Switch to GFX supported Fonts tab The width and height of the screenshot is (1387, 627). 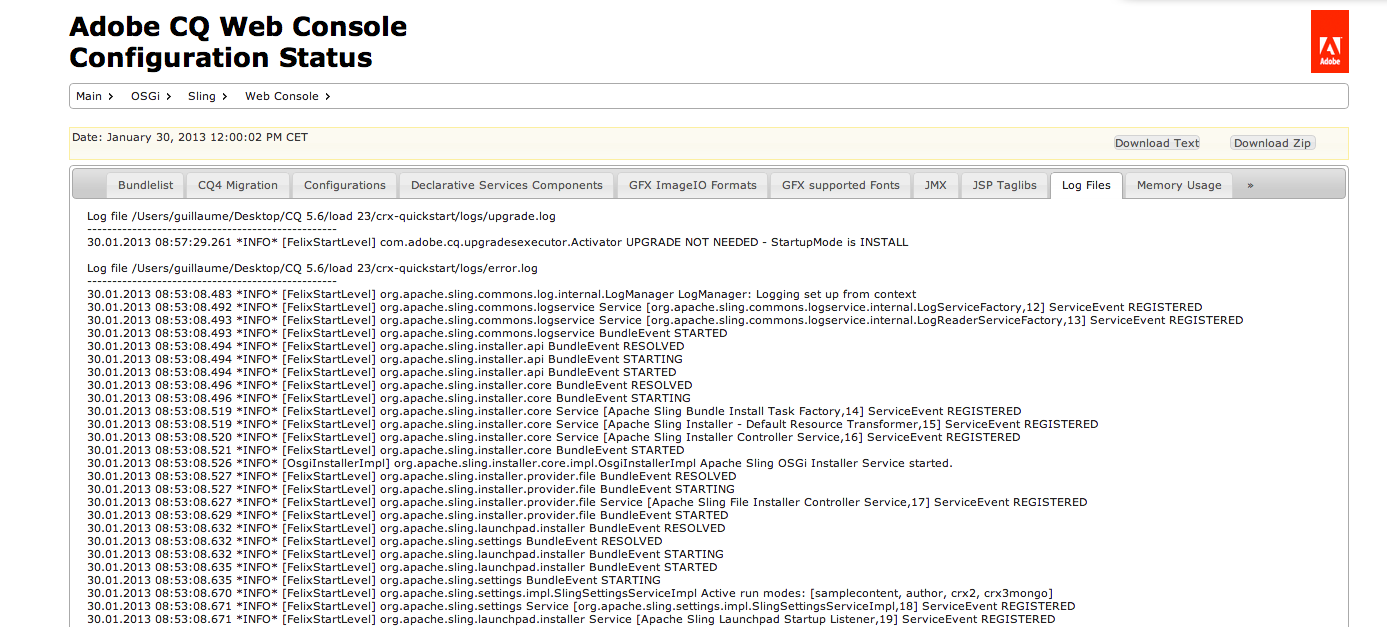click(841, 185)
